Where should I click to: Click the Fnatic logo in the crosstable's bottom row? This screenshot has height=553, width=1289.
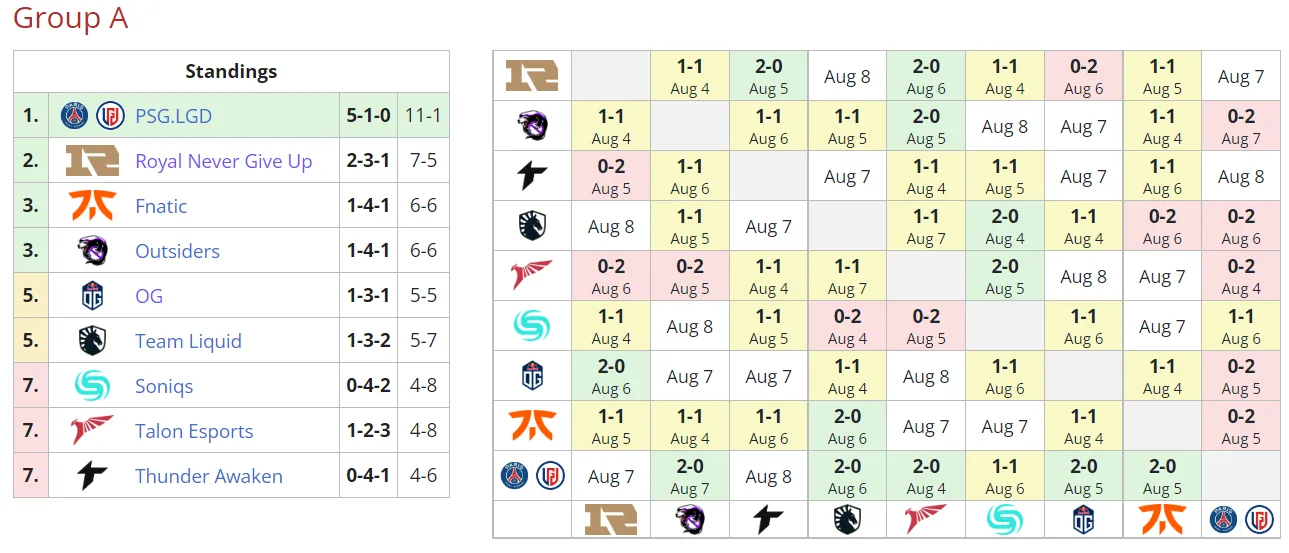[1162, 519]
